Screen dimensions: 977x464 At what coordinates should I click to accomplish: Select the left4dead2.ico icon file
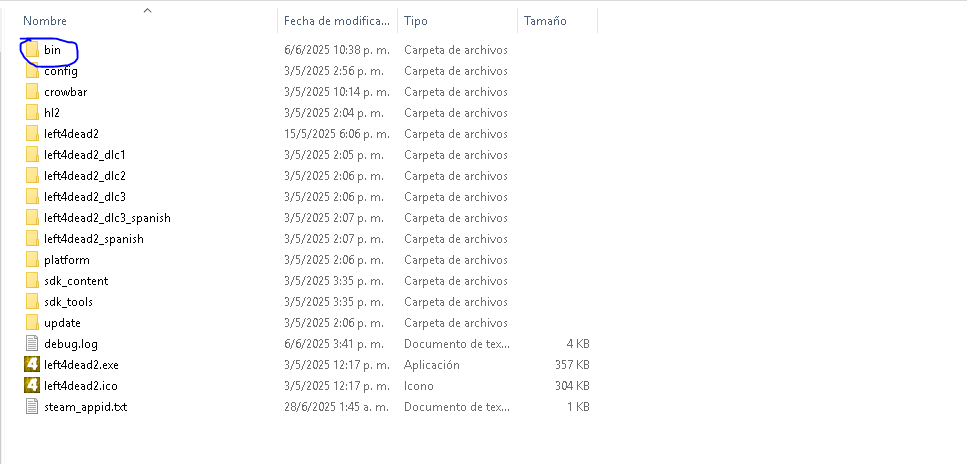click(x=31, y=386)
